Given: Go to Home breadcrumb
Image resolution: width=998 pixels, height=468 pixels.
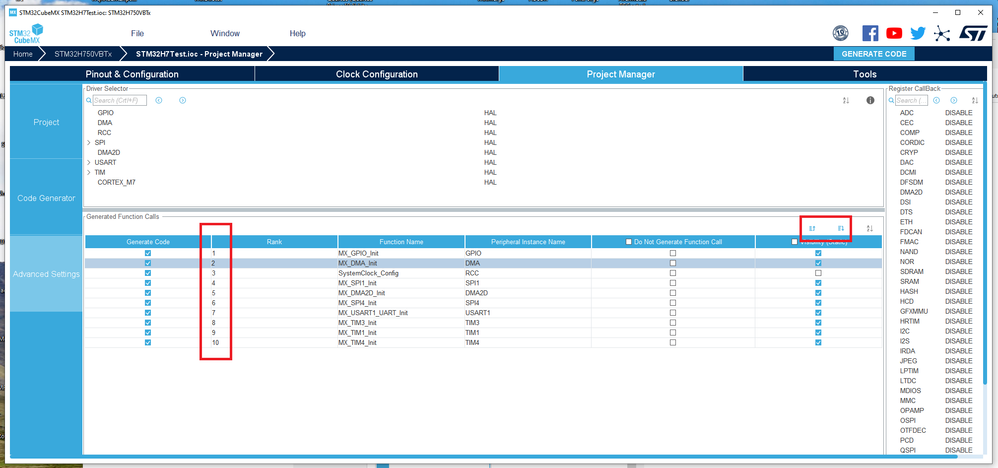Looking at the screenshot, I should (23, 54).
